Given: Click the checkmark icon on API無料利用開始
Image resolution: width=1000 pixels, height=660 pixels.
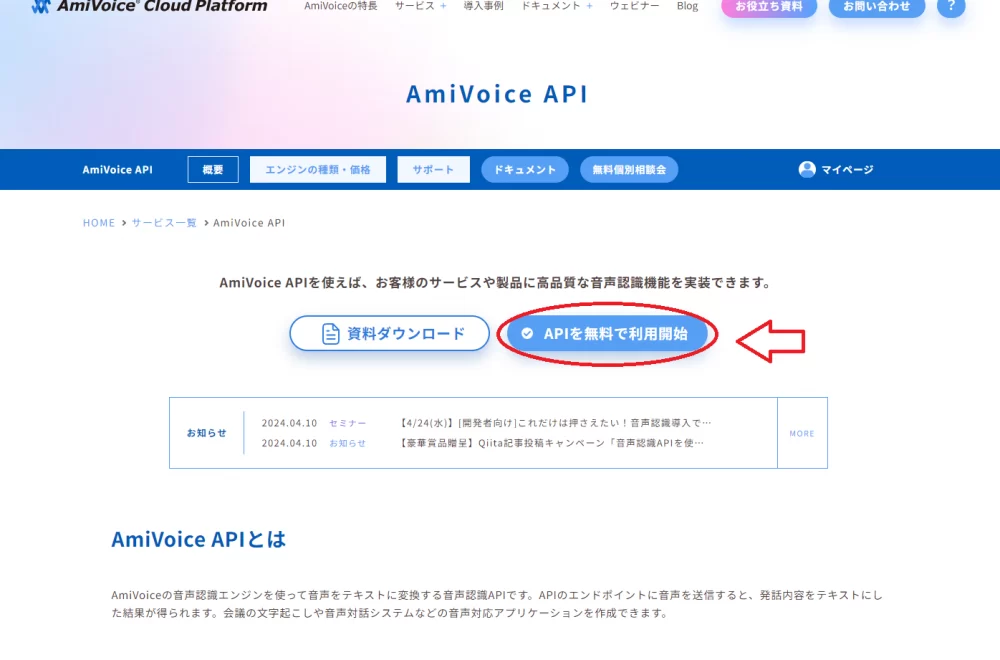Looking at the screenshot, I should pyautogui.click(x=527, y=334).
